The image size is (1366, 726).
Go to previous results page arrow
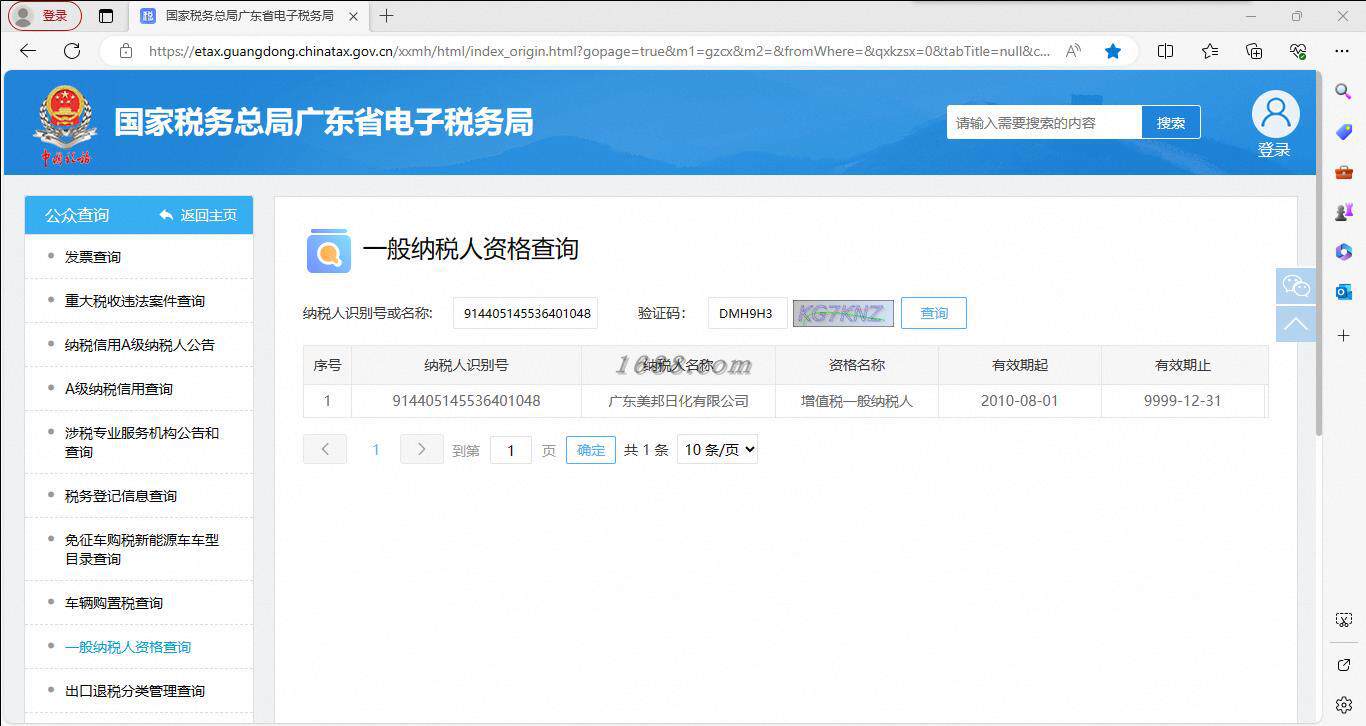coord(325,449)
